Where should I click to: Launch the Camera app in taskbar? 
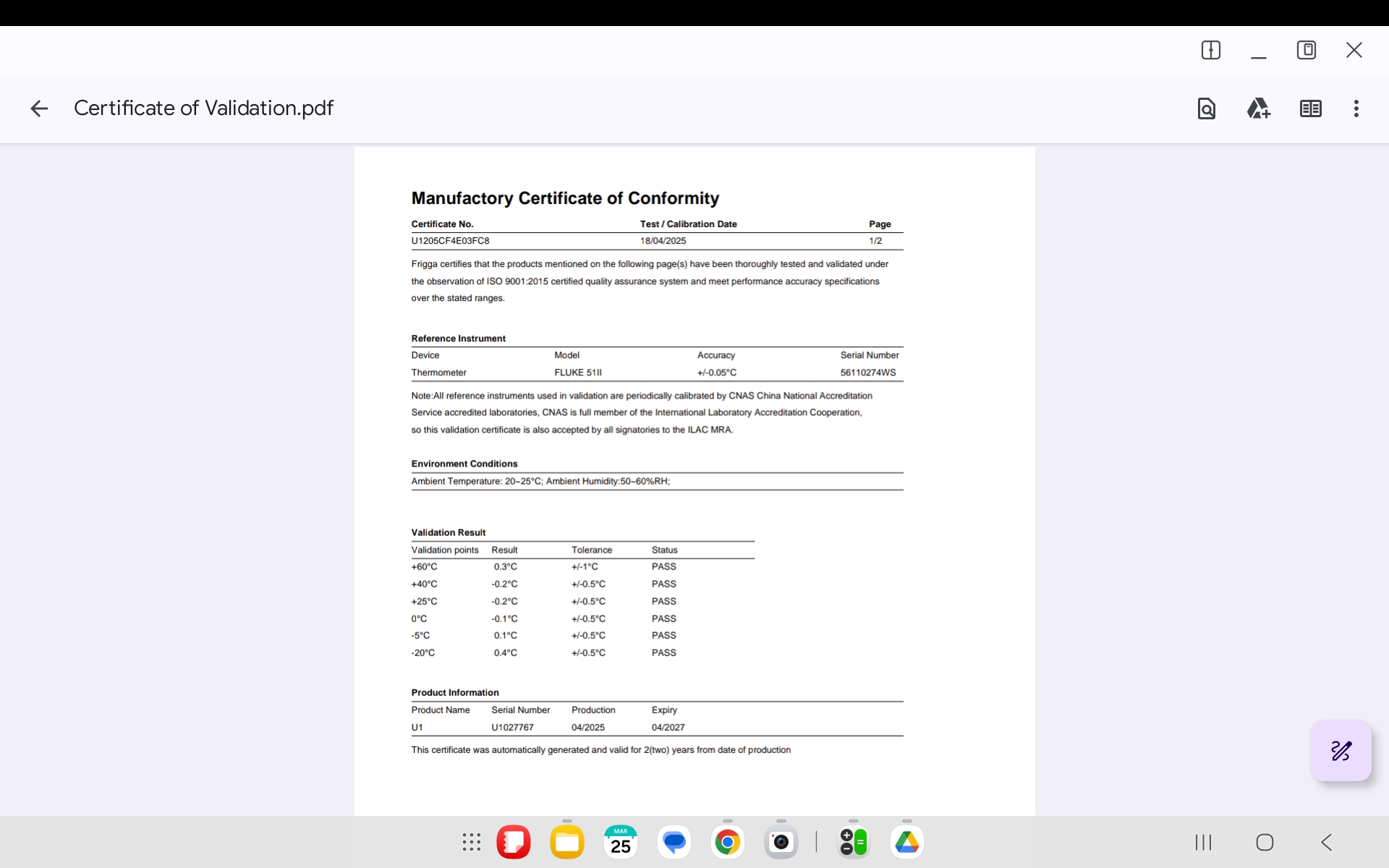click(x=781, y=842)
